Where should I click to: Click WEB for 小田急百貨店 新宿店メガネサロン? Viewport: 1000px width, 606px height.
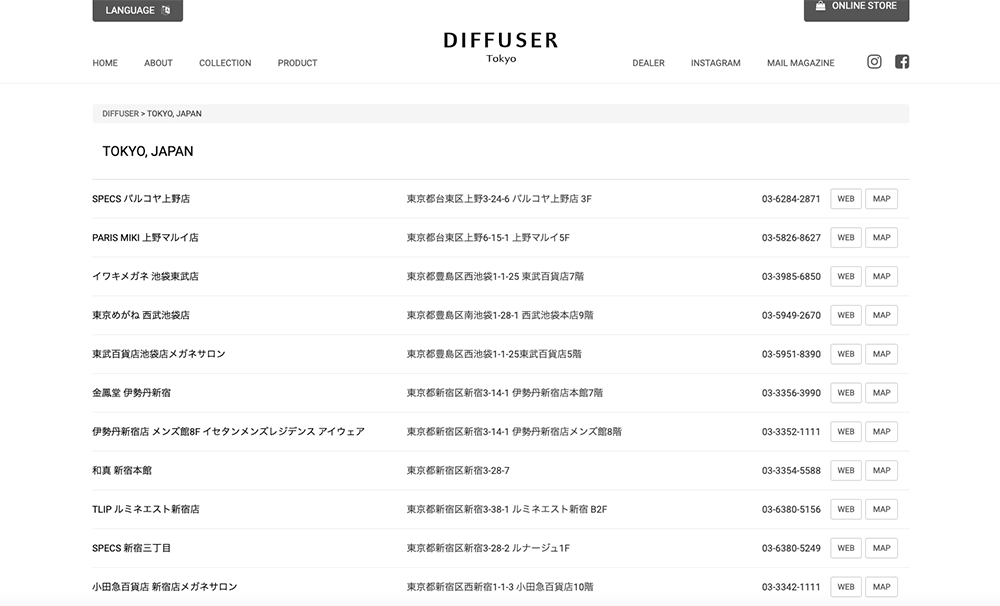846,587
